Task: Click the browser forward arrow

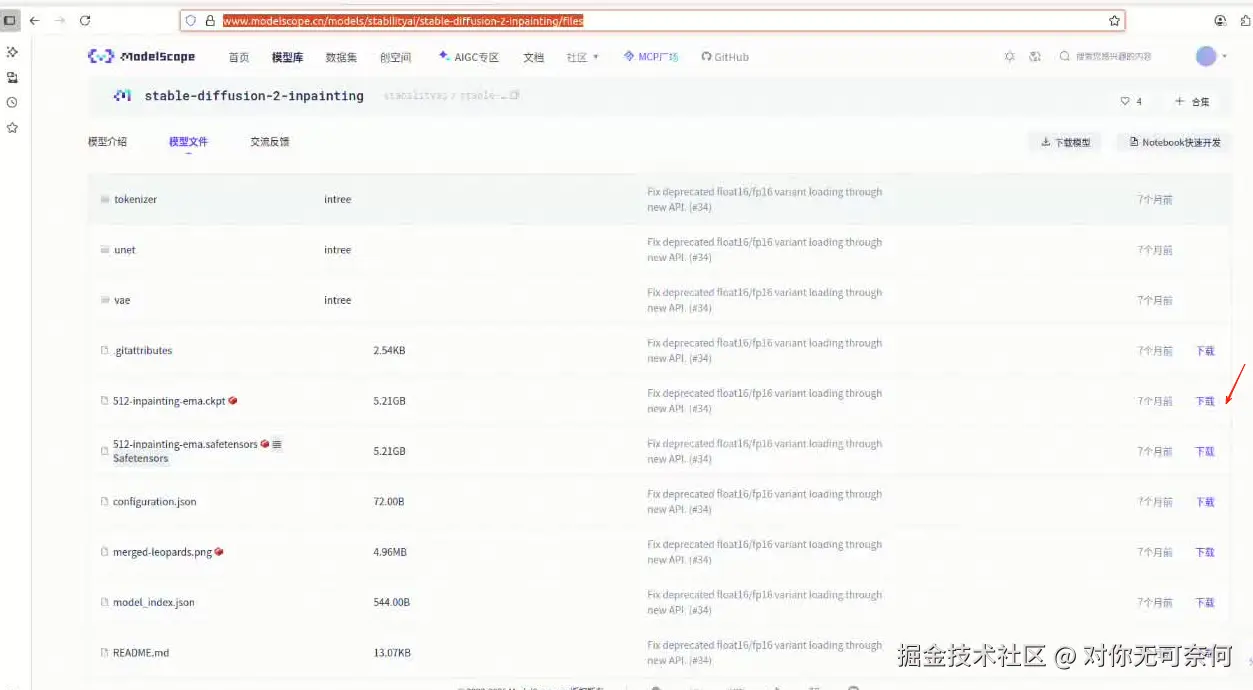Action: point(60,20)
